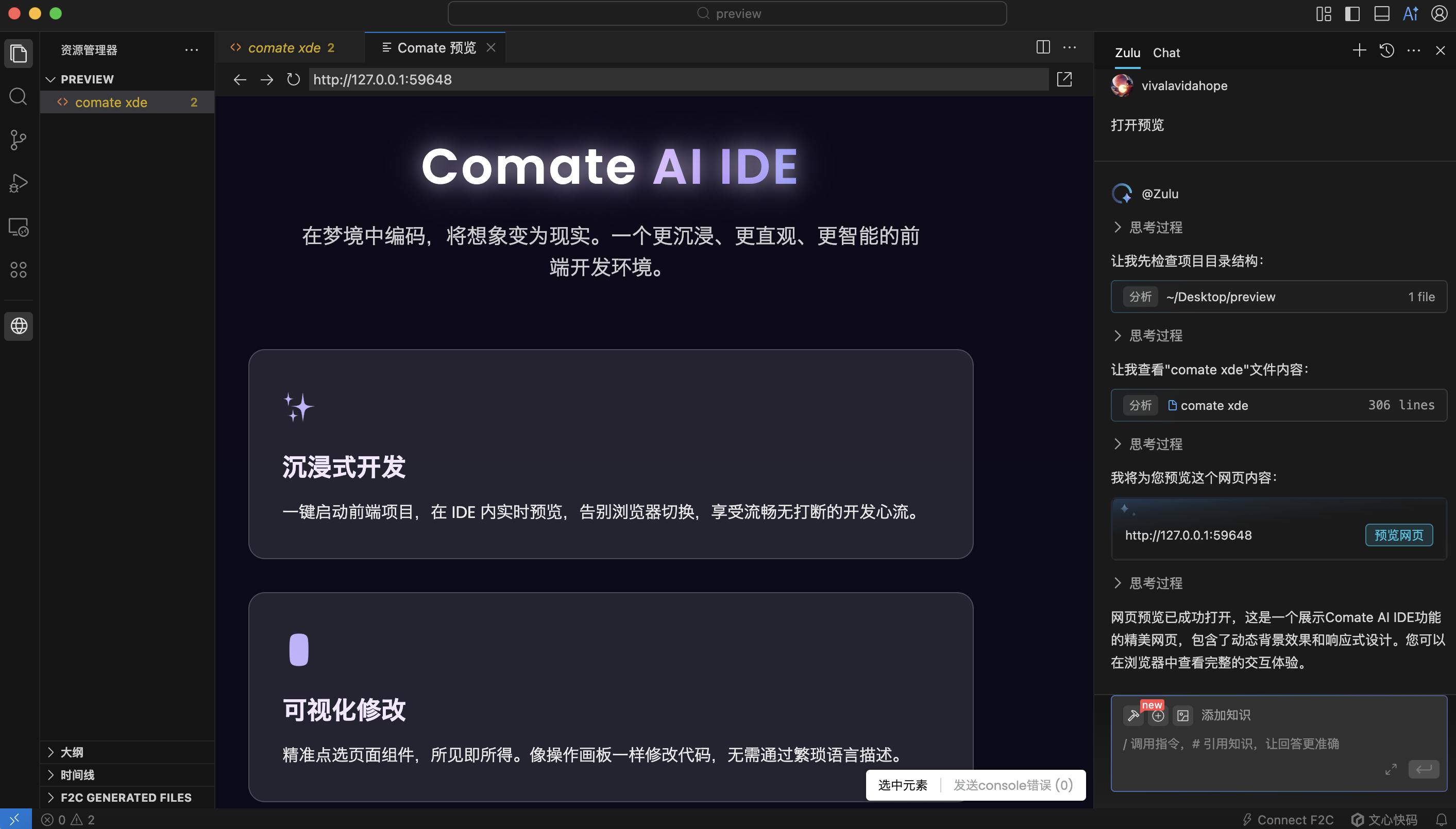The height and width of the screenshot is (829, 1456).
Task: Switch to the Chat tab
Action: 1166,53
